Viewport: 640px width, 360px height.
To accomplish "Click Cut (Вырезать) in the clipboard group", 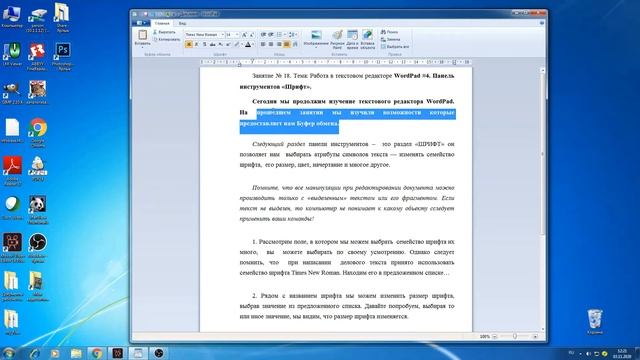I will pos(164,32).
